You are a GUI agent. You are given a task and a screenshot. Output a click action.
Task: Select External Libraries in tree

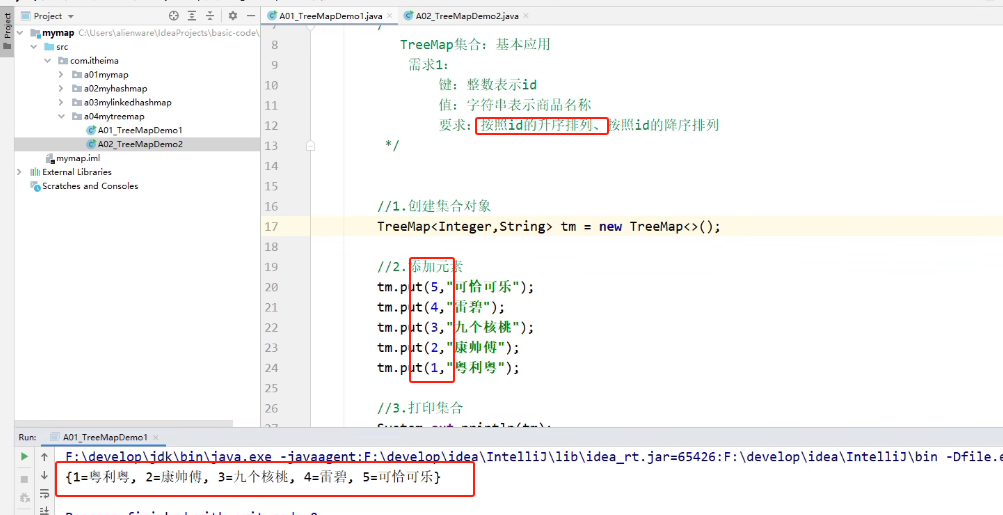[71, 172]
